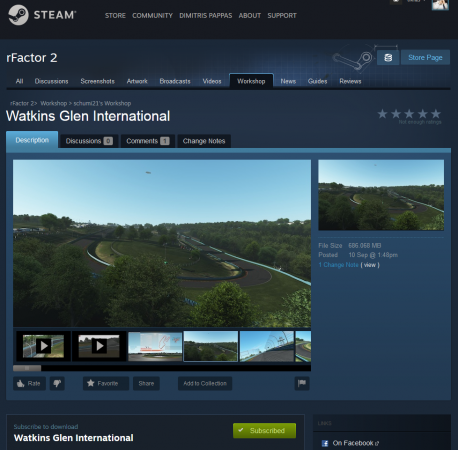Open ABOUT menu item
This screenshot has width=458, height=450.
(x=250, y=16)
